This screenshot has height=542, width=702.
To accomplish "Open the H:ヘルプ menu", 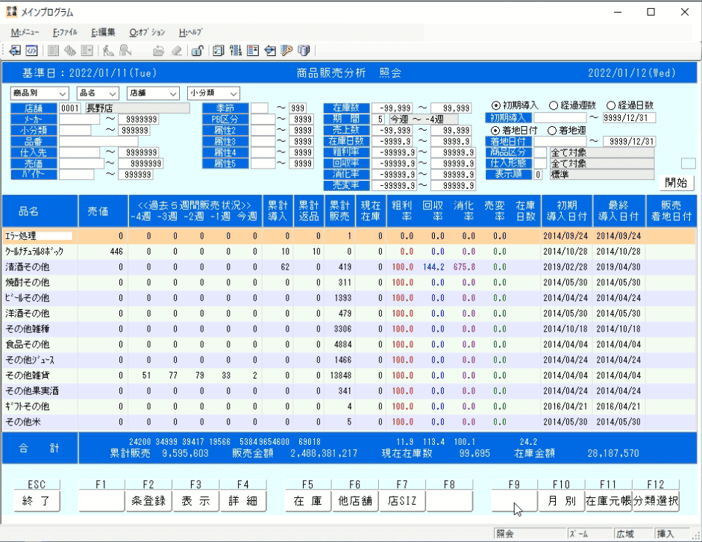I will [x=190, y=32].
